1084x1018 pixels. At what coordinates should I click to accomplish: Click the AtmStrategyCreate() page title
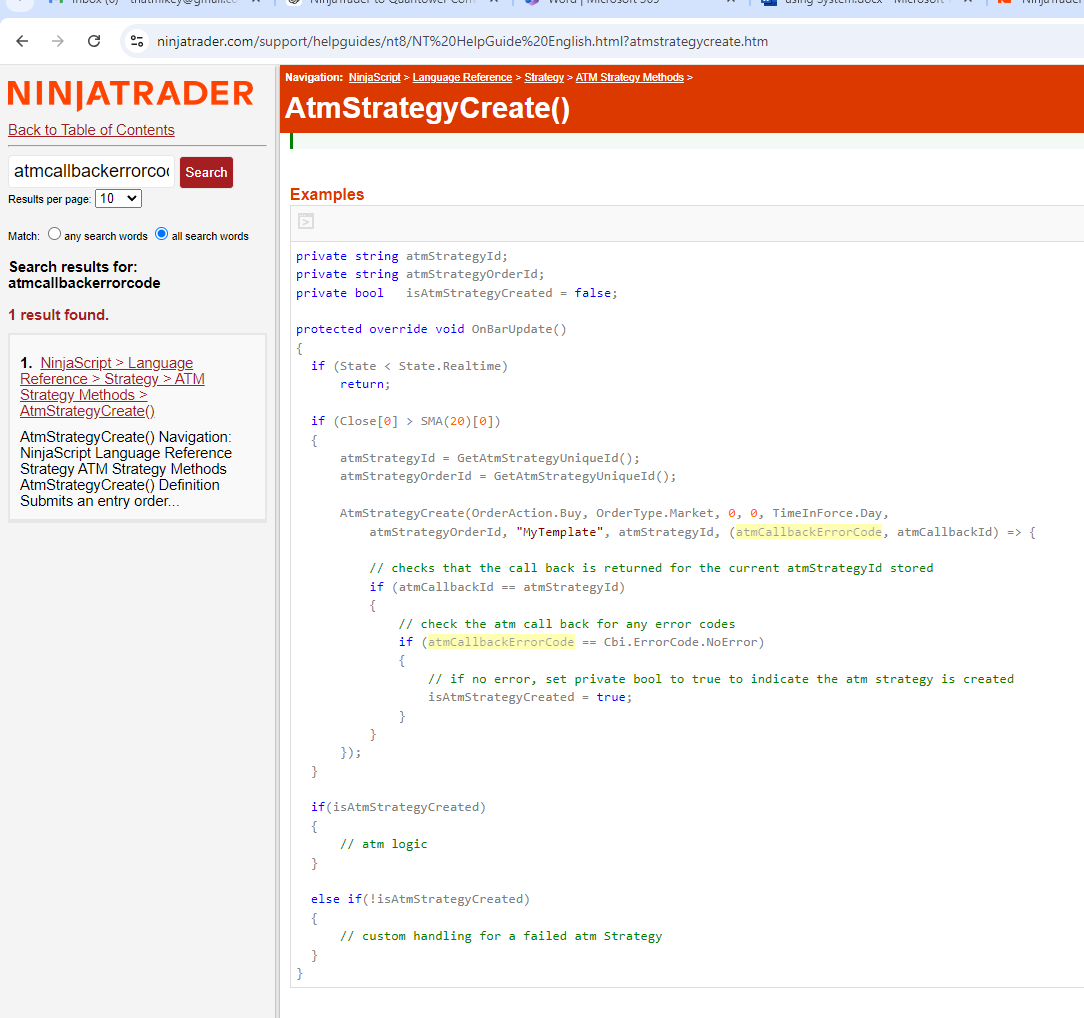[428, 109]
